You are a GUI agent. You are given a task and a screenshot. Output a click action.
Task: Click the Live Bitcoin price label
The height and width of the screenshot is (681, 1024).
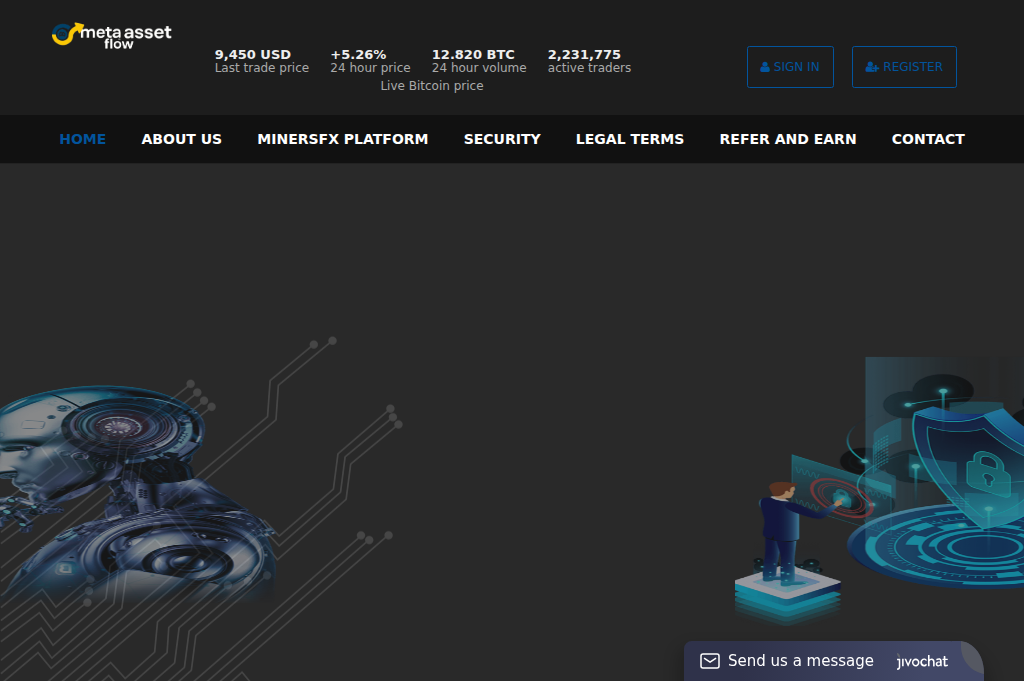(432, 86)
